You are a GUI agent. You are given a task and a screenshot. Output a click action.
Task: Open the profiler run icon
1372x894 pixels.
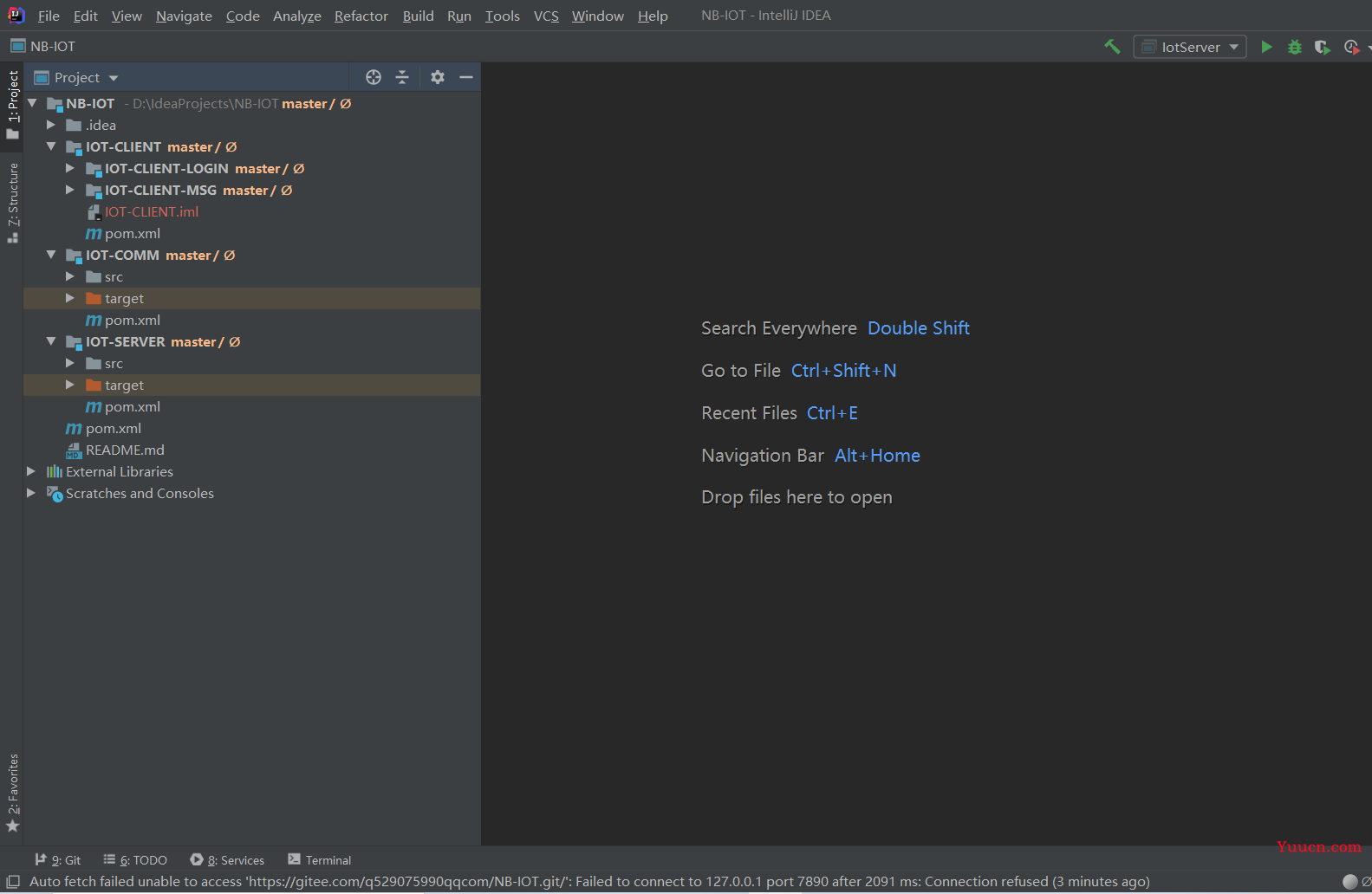tap(1351, 47)
